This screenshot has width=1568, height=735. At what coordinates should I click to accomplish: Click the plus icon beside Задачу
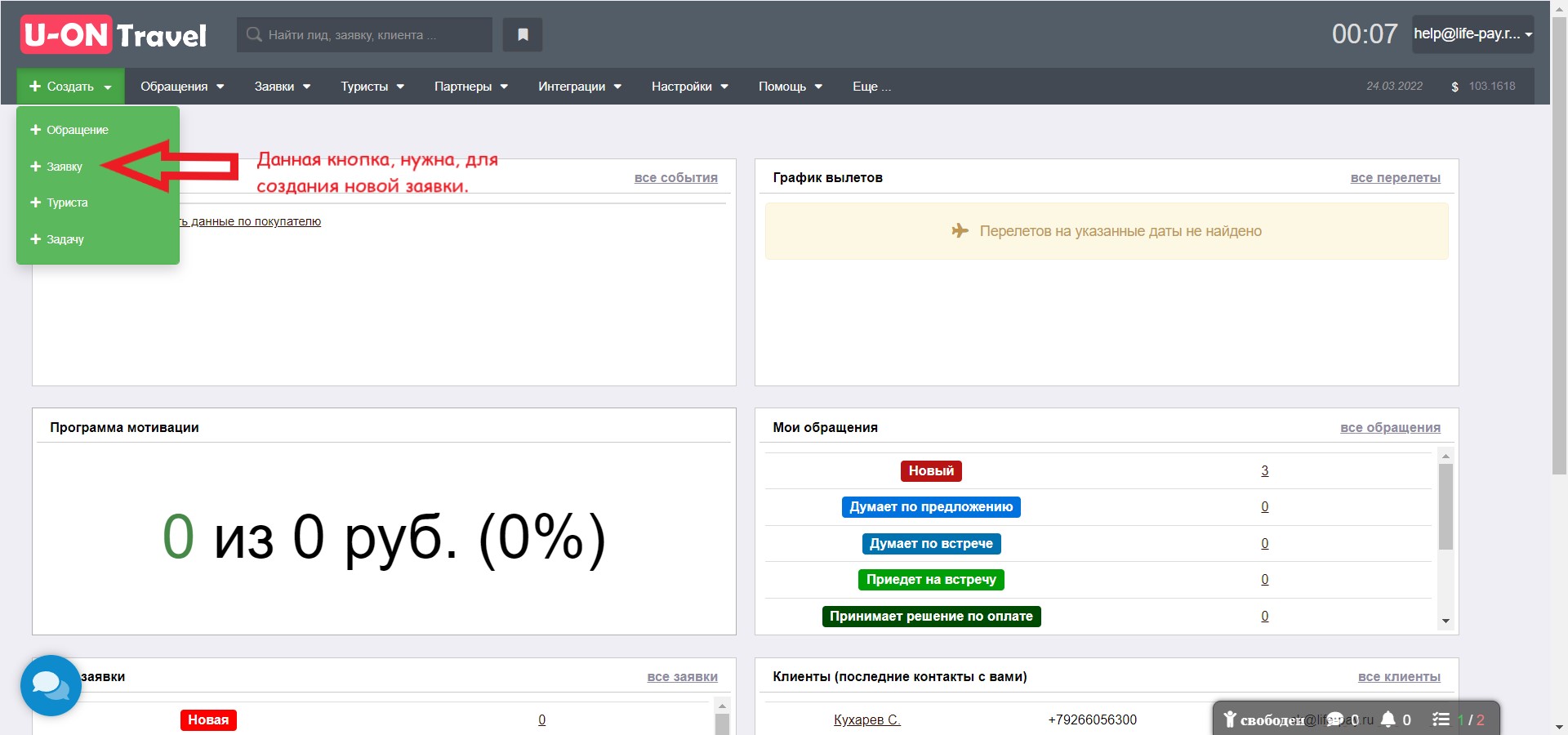[x=35, y=238]
